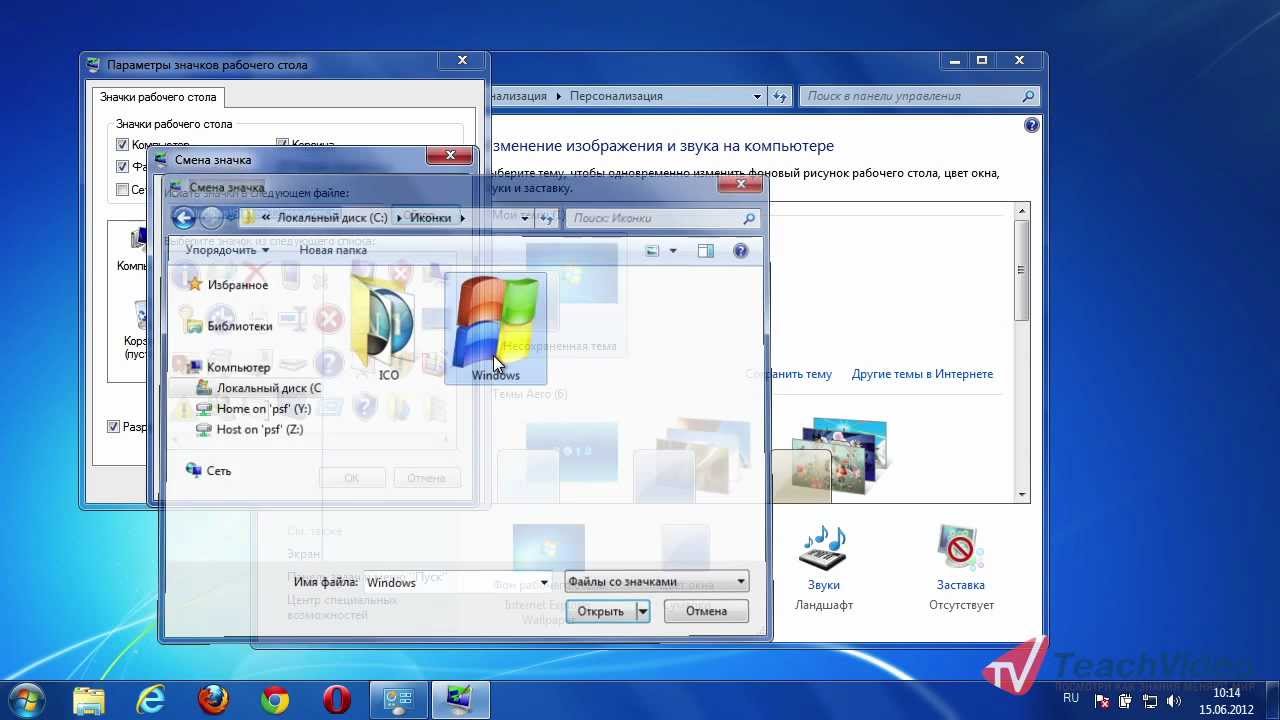Open network status in system tray

[x=1150, y=701]
